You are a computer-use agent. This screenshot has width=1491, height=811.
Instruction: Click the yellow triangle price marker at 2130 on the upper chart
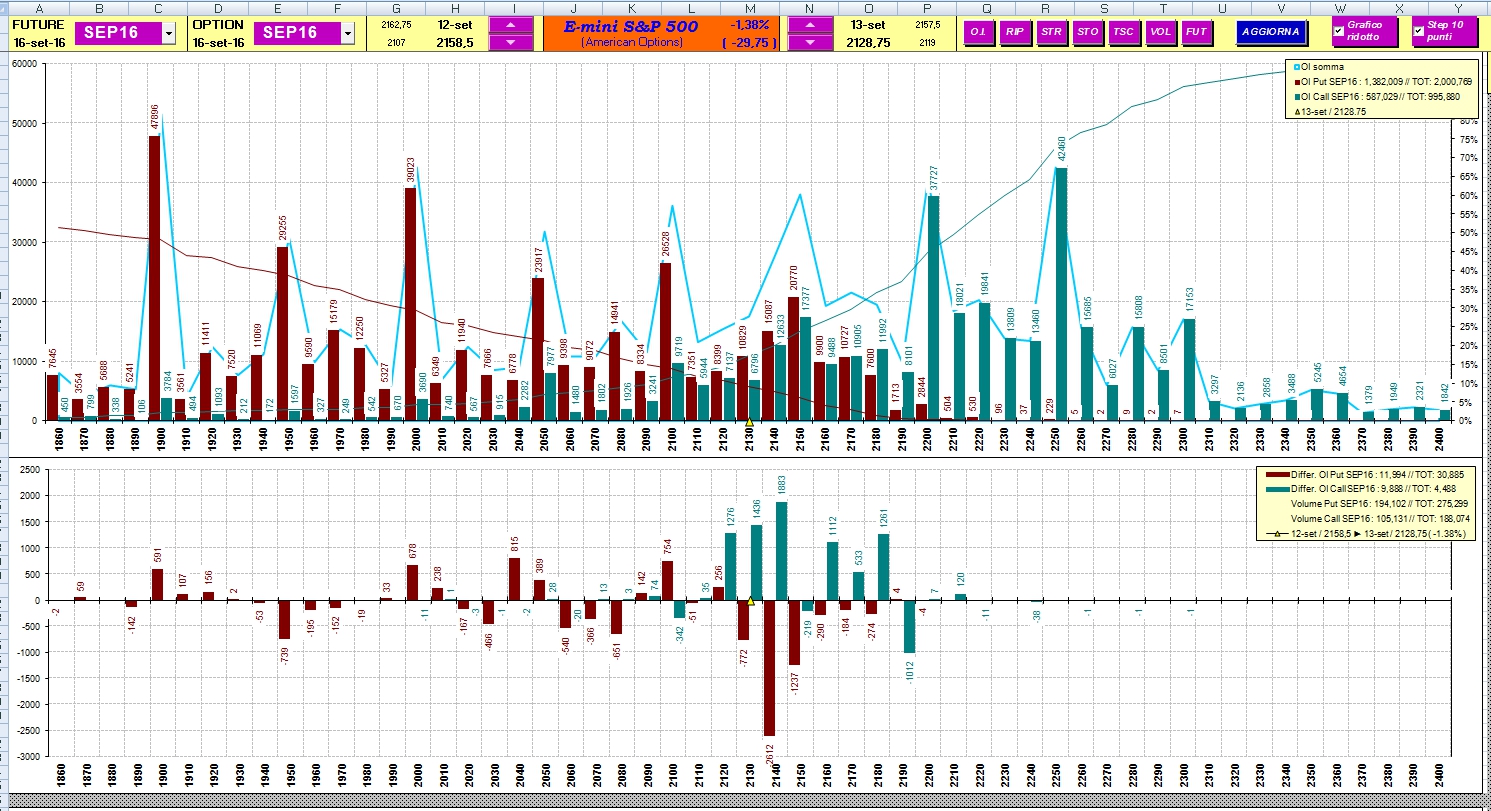[748, 423]
